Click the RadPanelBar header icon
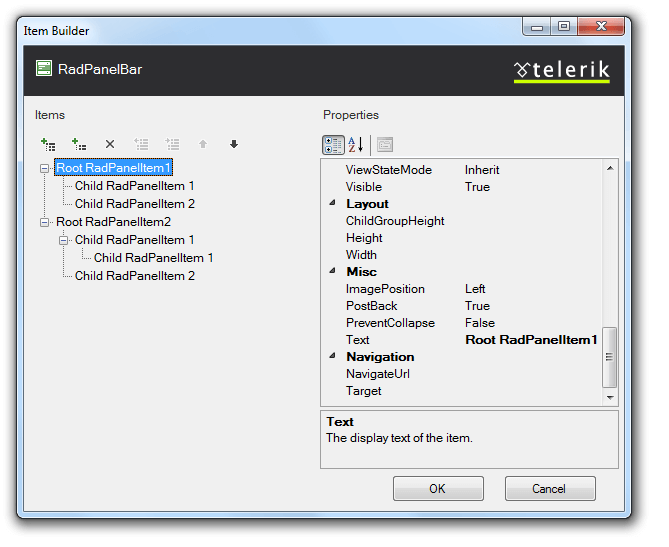 pyautogui.click(x=44, y=69)
